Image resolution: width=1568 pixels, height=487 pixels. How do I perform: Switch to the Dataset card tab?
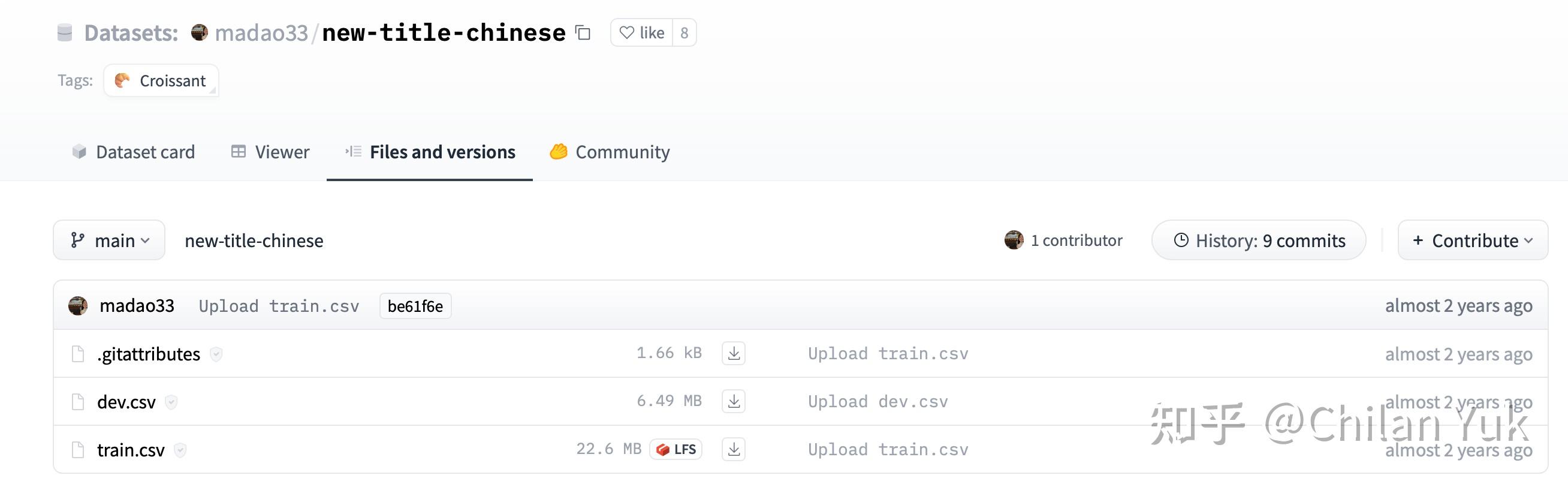[x=134, y=152]
